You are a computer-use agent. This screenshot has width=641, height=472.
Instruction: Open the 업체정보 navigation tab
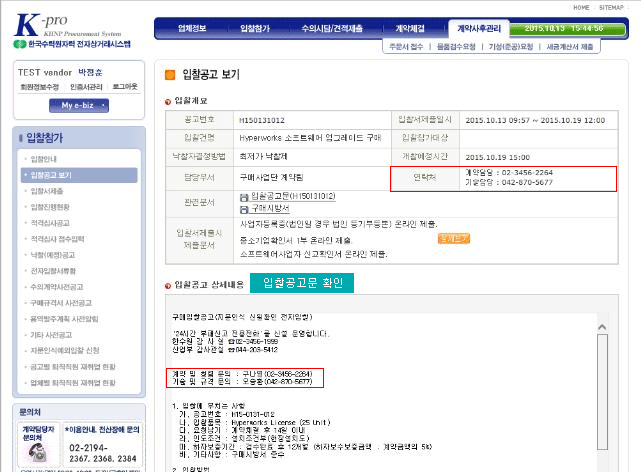192,28
